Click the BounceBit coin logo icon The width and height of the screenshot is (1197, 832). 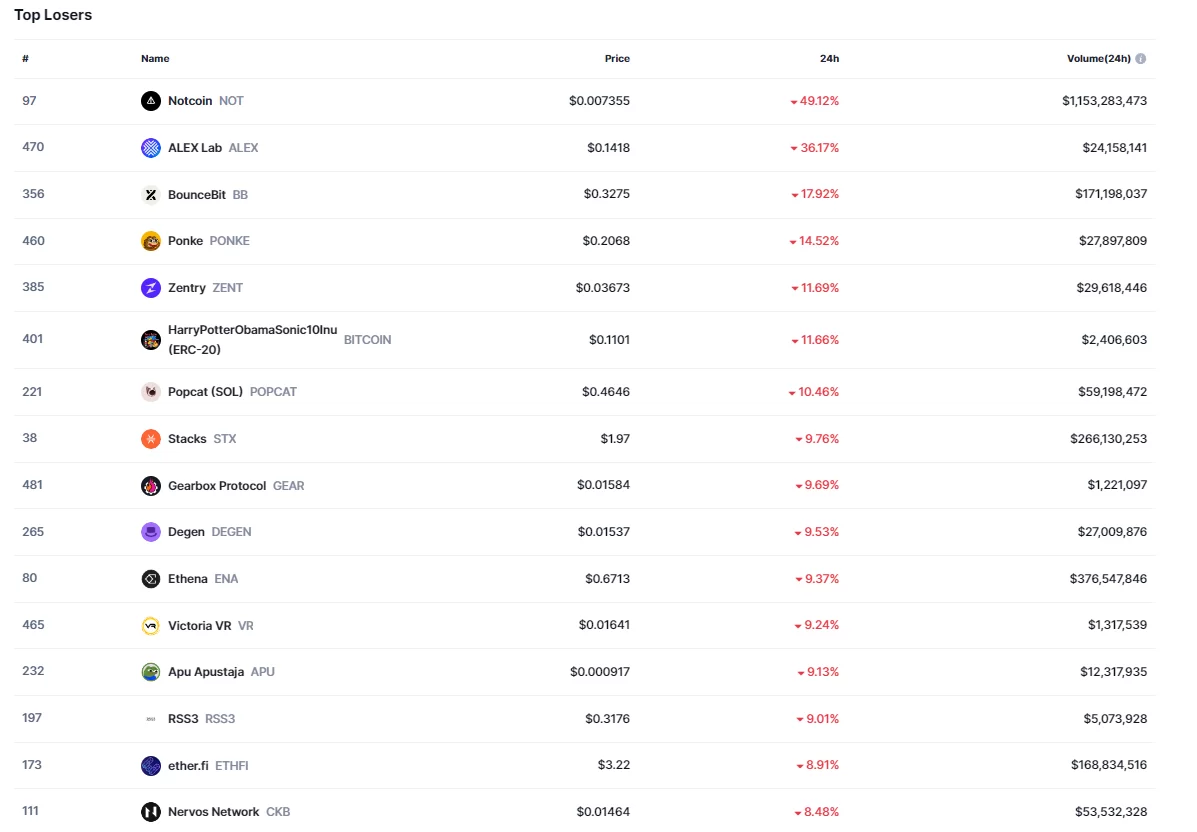[150, 195]
